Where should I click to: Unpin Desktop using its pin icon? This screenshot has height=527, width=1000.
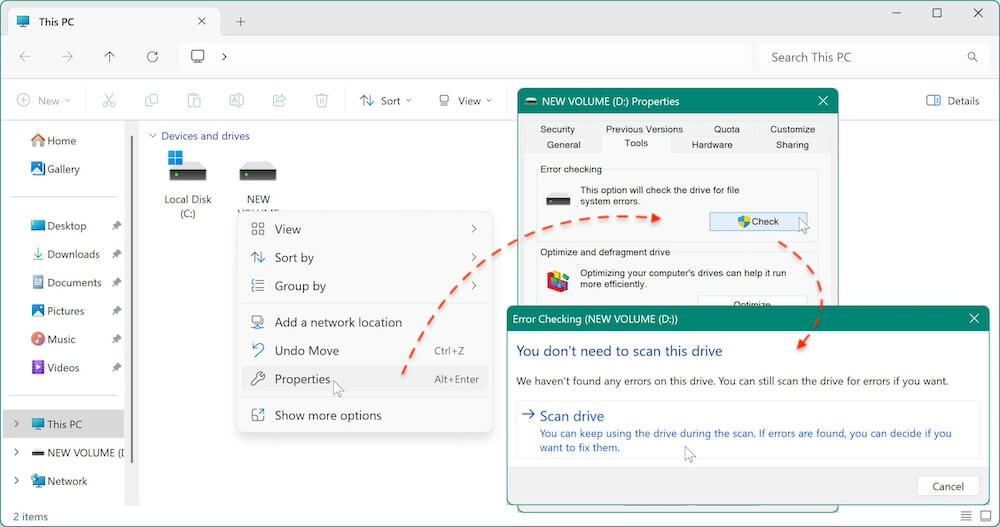[116, 226]
